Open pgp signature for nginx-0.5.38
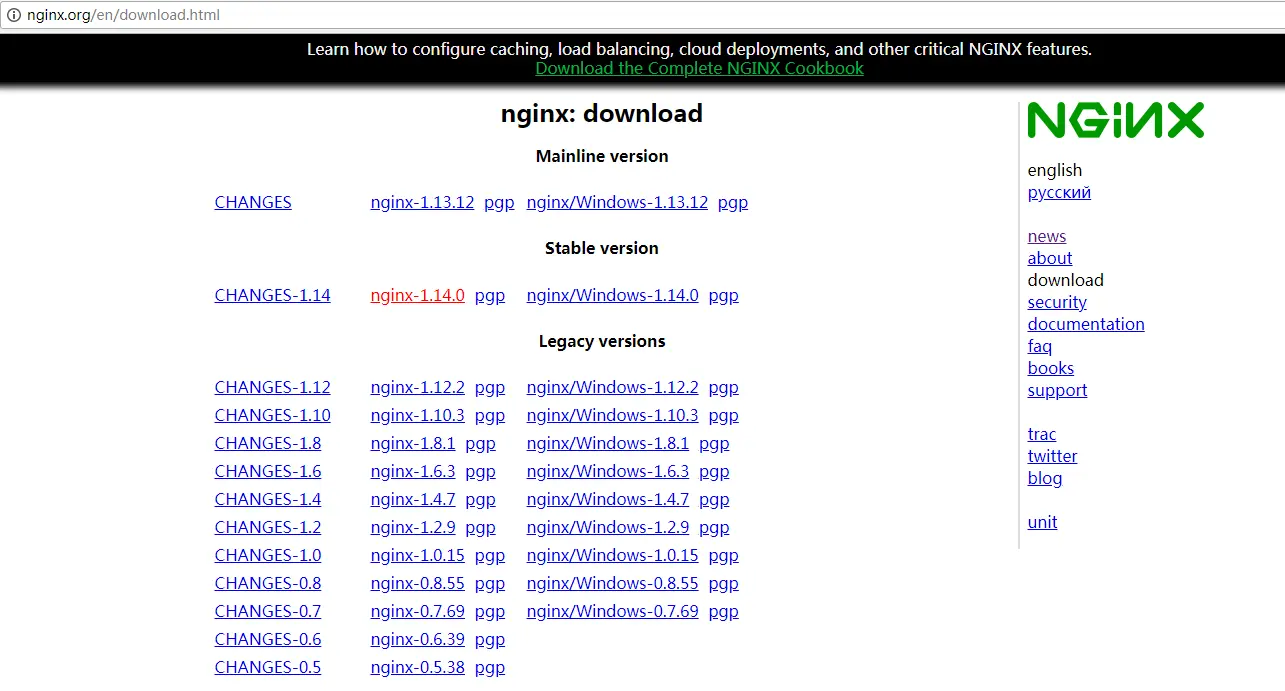Viewport: 1285px width, 691px height. click(x=490, y=667)
